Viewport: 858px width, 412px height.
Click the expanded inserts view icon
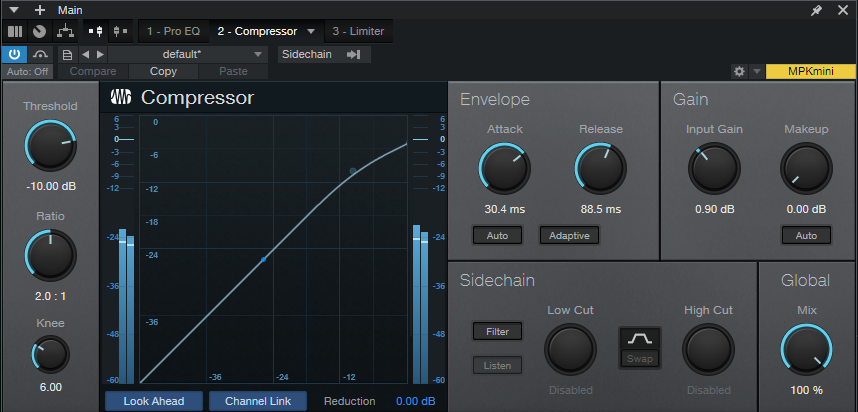point(96,31)
